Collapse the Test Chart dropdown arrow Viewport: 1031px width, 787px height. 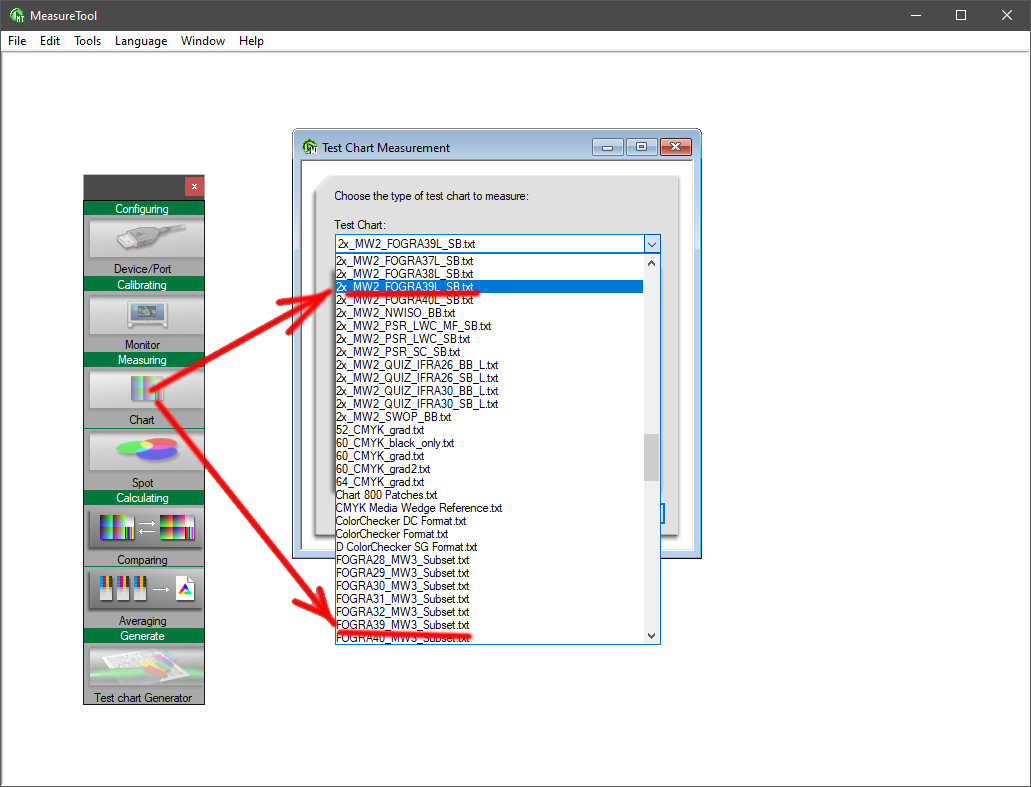[651, 244]
